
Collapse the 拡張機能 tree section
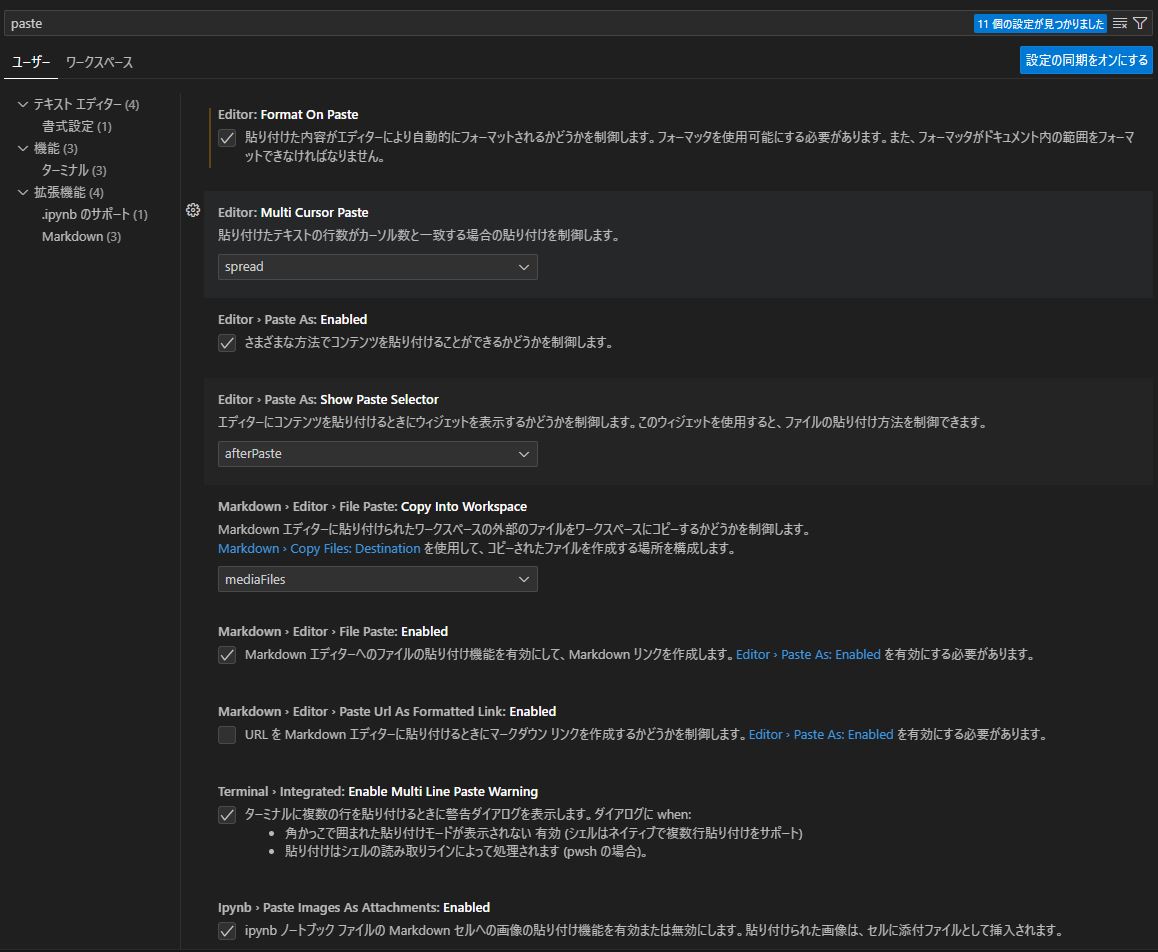(24, 193)
